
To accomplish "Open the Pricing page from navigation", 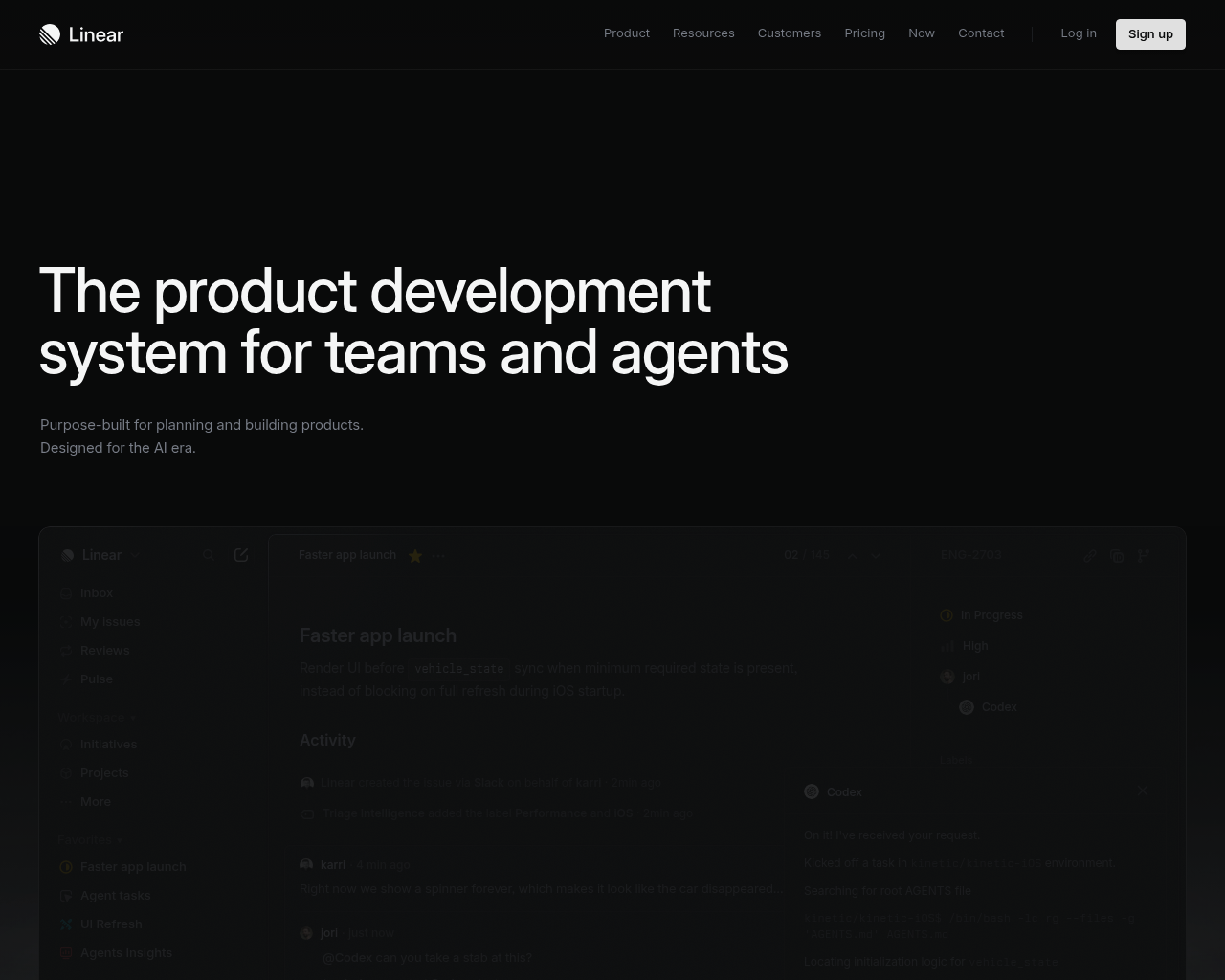I will (864, 33).
